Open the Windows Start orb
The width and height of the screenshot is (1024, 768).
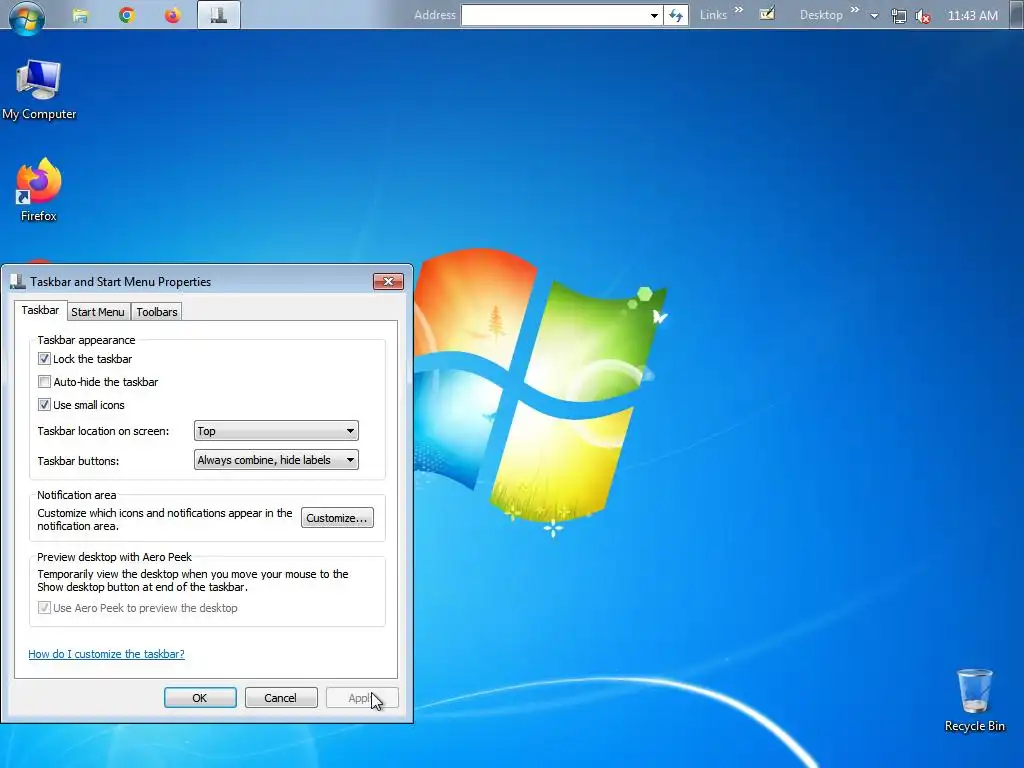[27, 16]
